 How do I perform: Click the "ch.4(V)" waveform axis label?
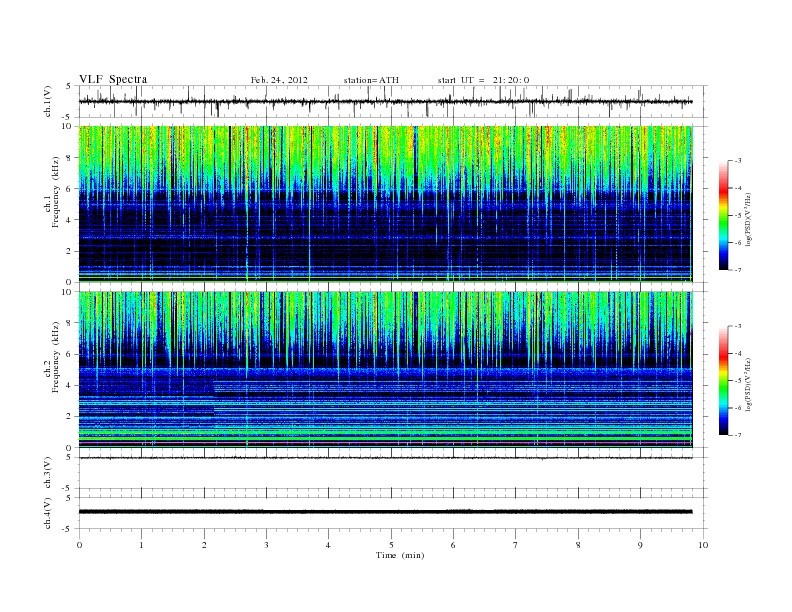pos(47,513)
